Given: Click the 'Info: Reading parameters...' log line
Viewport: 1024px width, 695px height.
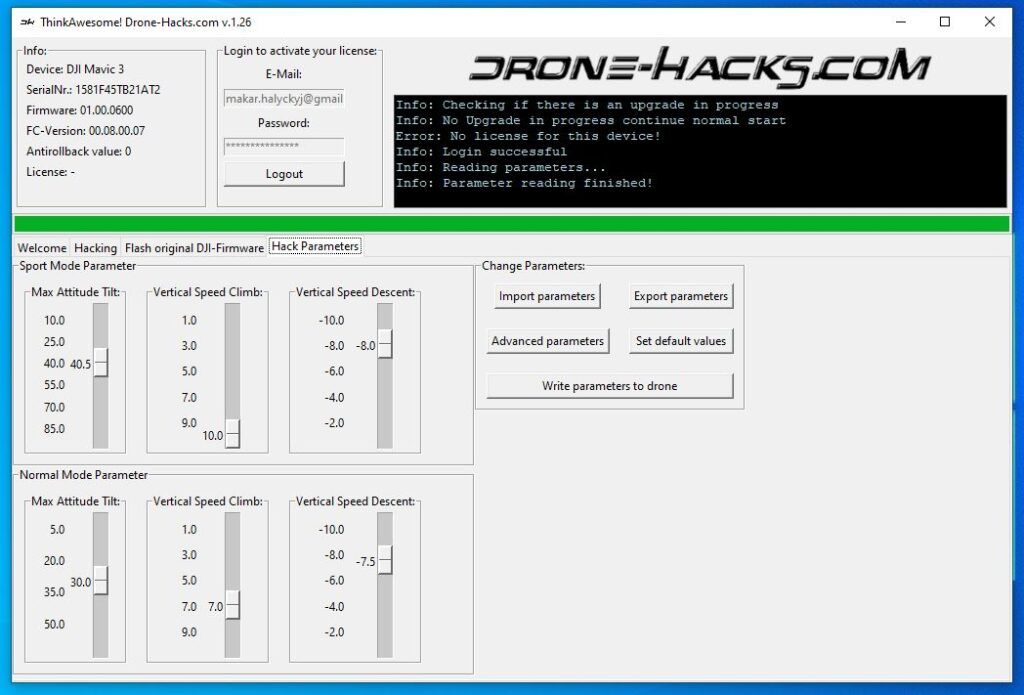Looking at the screenshot, I should pos(500,167).
